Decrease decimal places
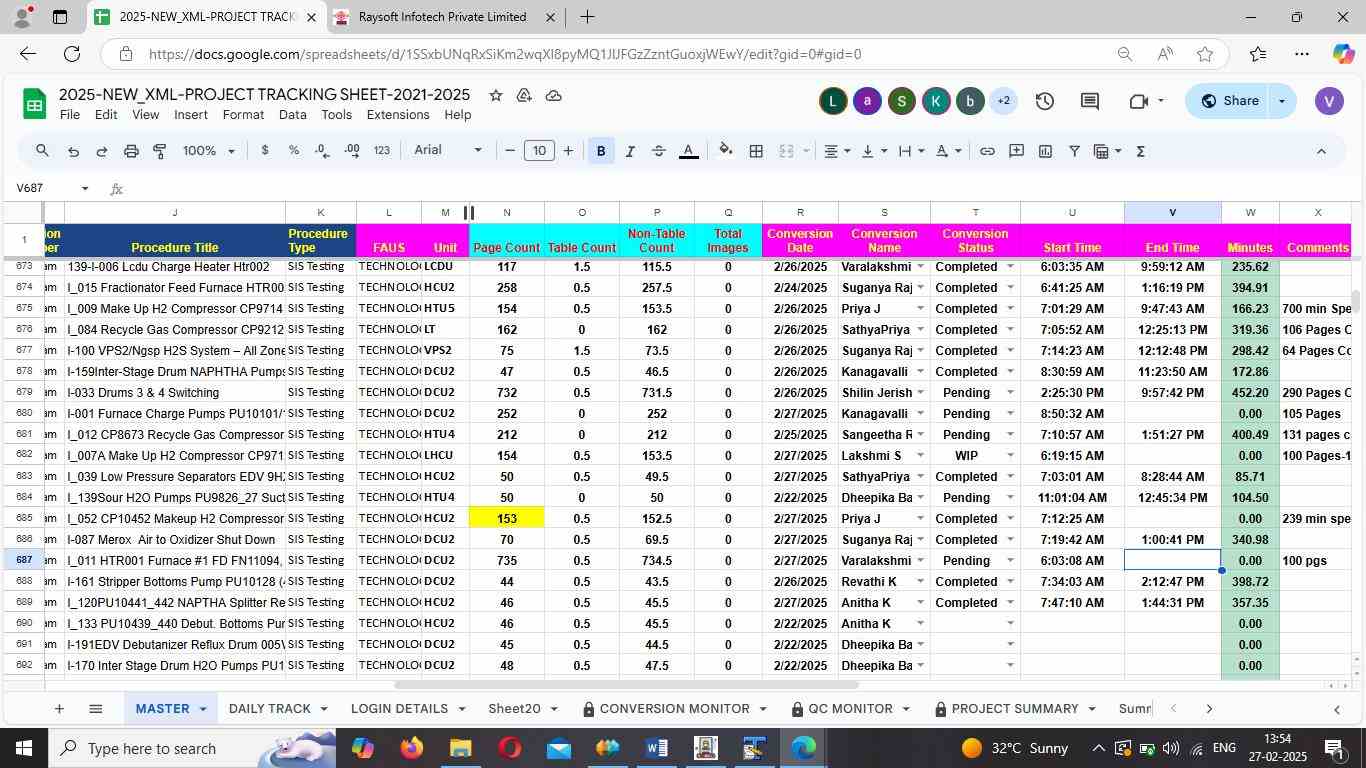The image size is (1366, 768). point(322,151)
